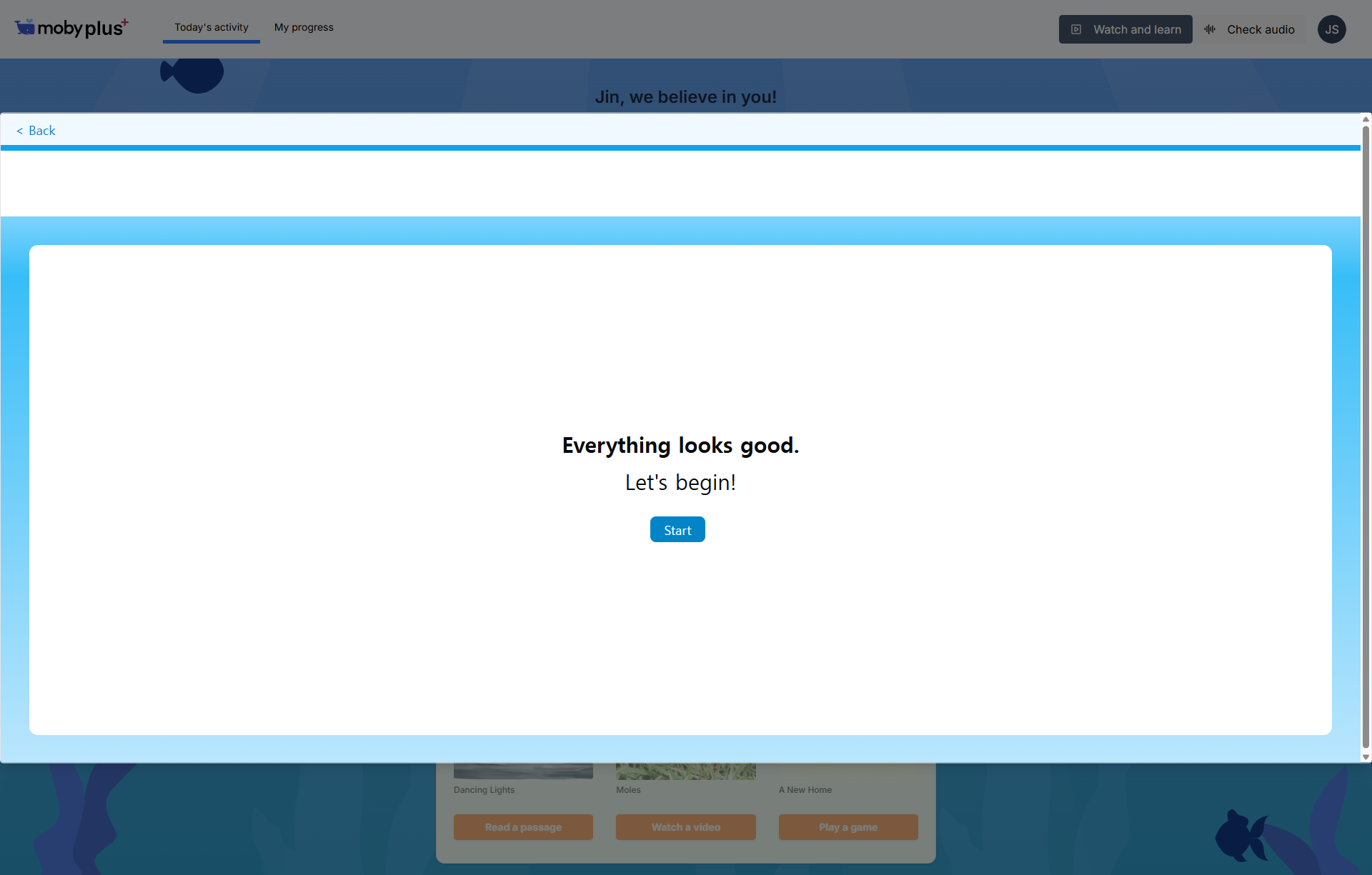This screenshot has width=1372, height=875.
Task: Go back using the Back link
Action: [36, 131]
